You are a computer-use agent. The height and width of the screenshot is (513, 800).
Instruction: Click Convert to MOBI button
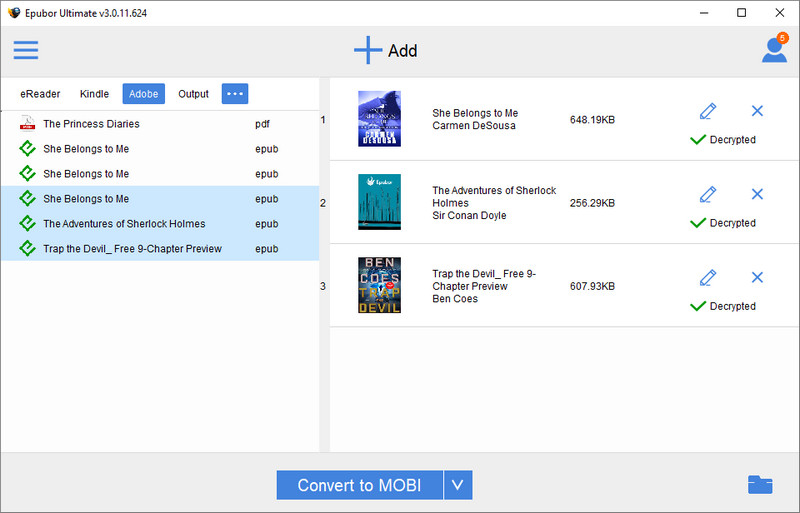click(x=359, y=485)
